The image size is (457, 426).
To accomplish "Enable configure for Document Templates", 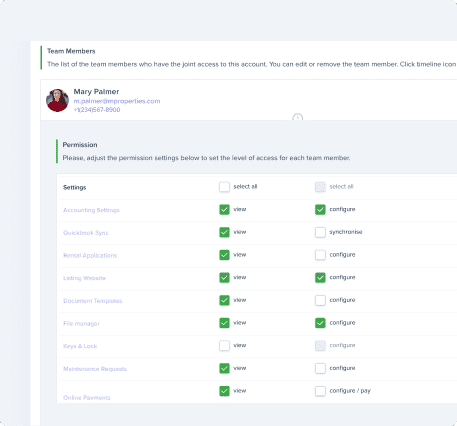I will tap(320, 300).
